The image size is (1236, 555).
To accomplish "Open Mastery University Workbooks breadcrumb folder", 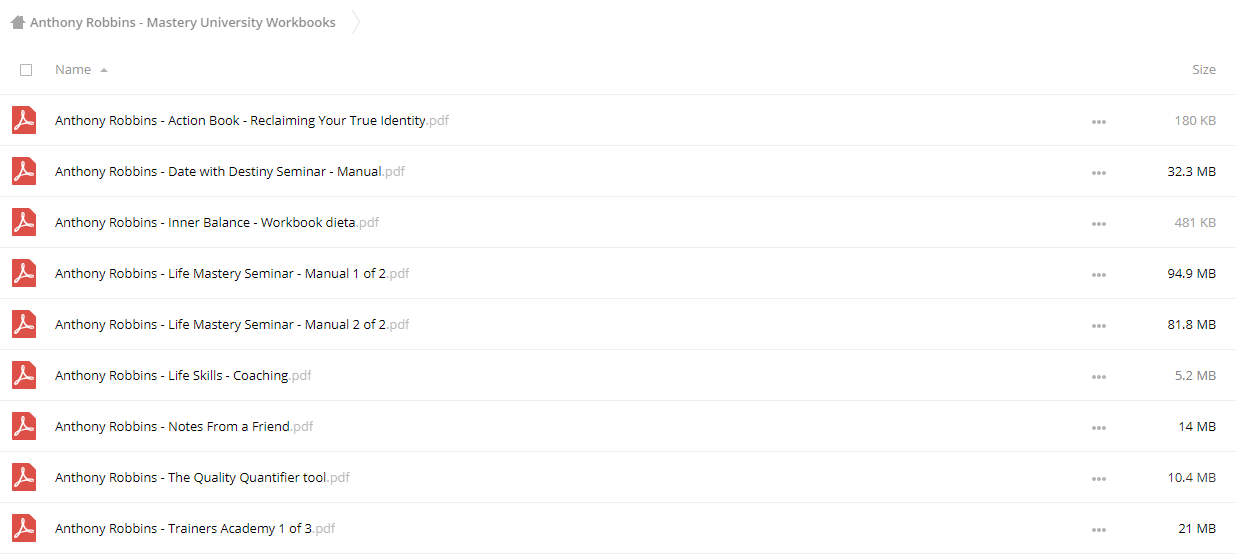I will [x=183, y=22].
